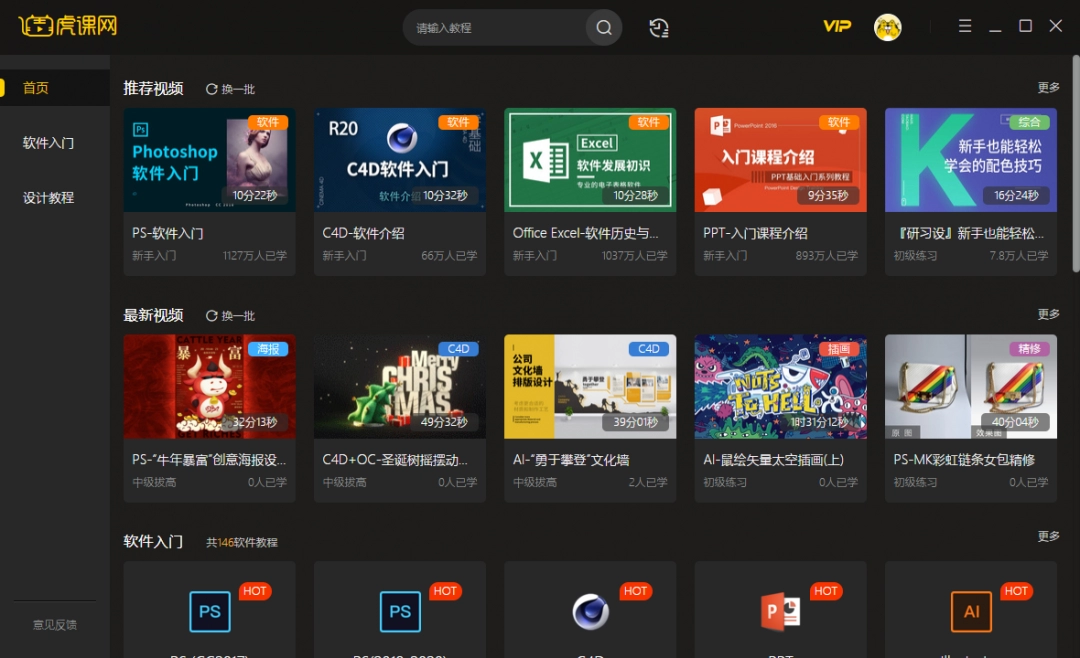Open the PPT 入门课程介绍 thumbnail
The height and width of the screenshot is (658, 1080).
[x=780, y=160]
